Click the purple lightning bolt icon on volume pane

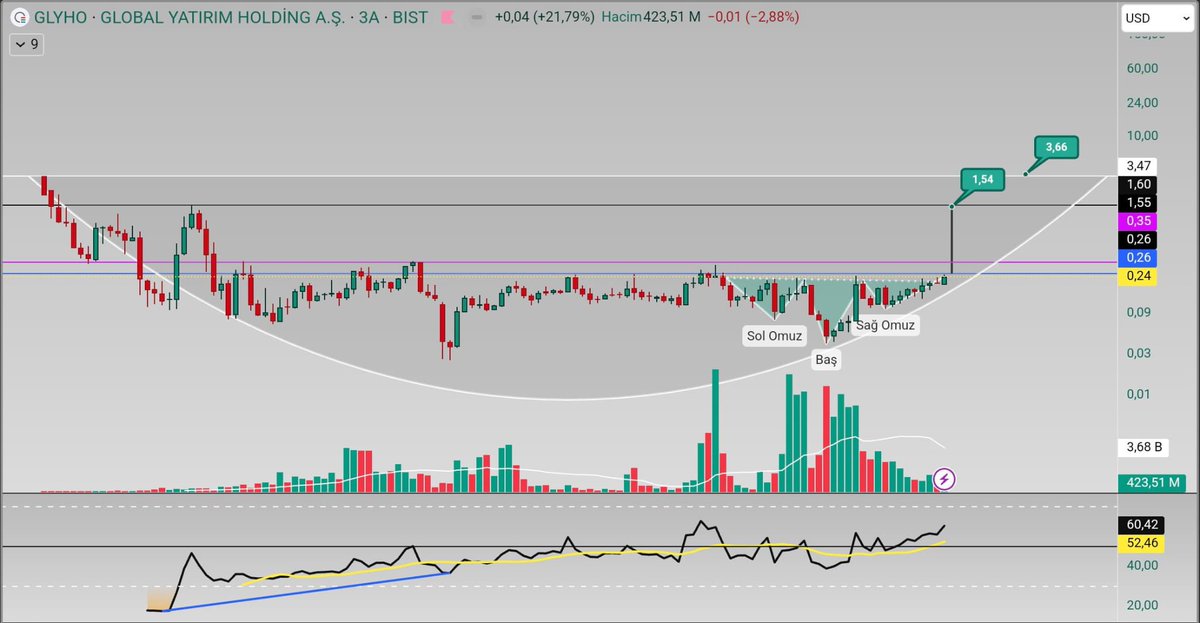pos(945,478)
